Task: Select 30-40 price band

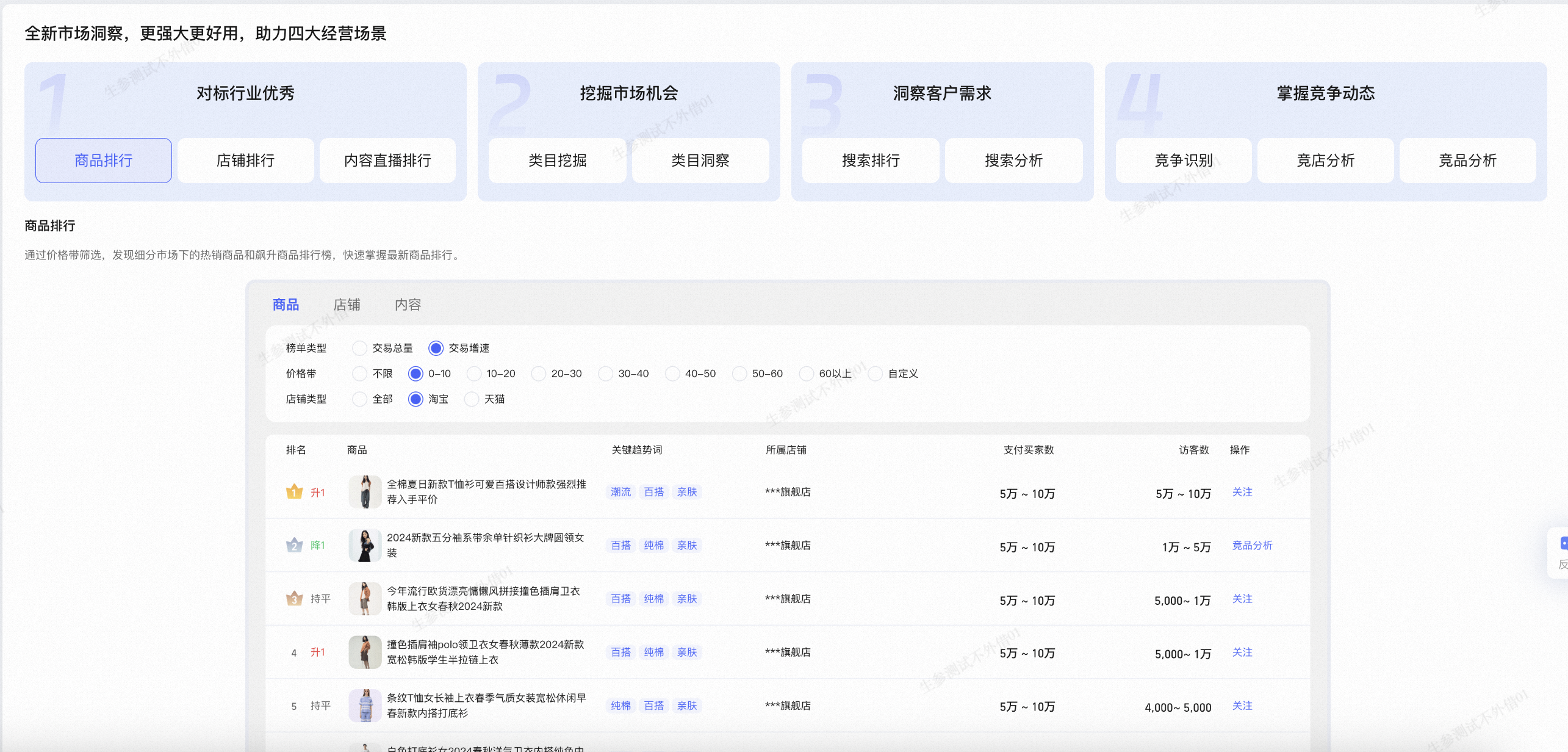Action: (x=606, y=374)
